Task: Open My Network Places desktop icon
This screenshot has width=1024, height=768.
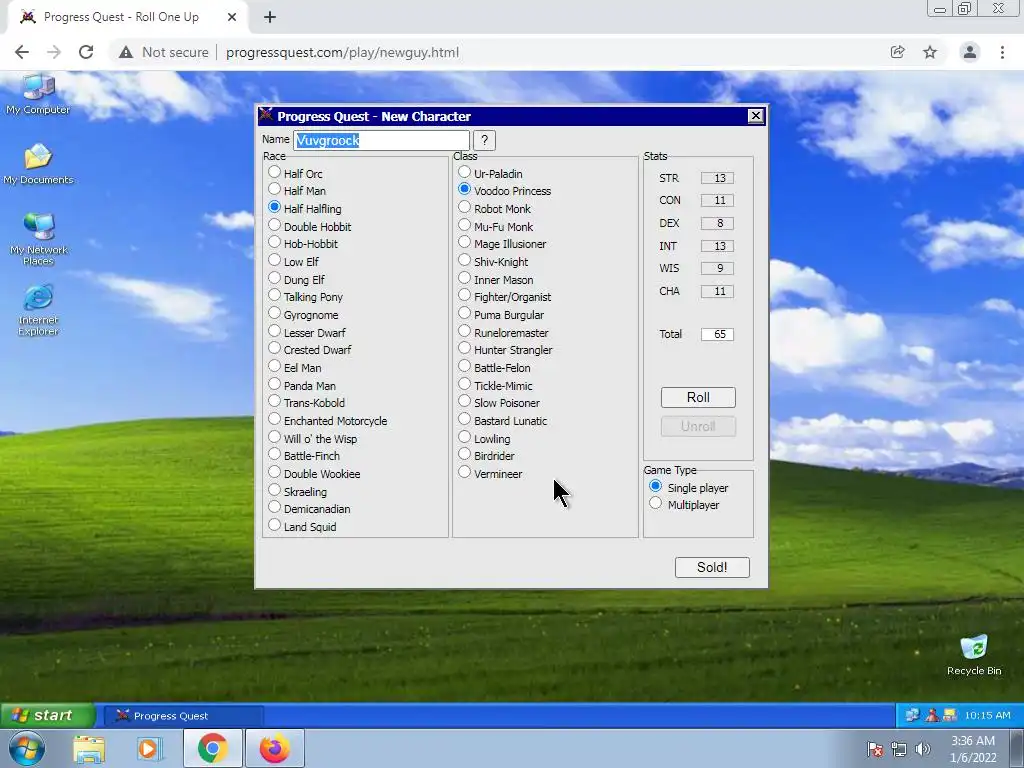Action: (38, 239)
